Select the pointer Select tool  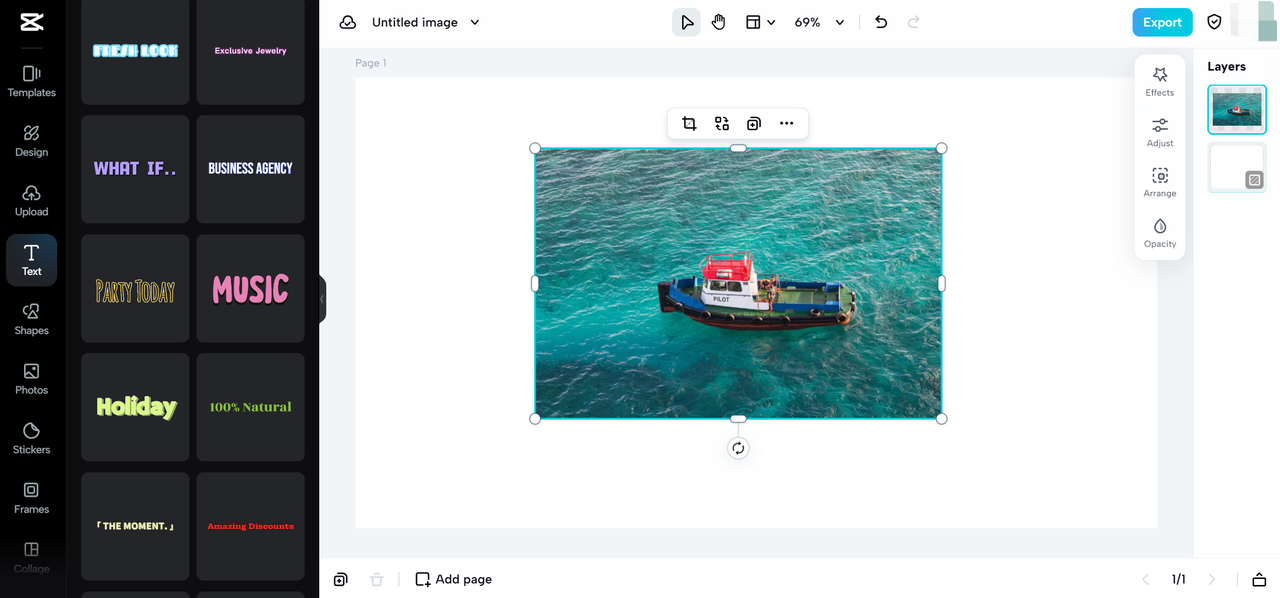(x=686, y=22)
